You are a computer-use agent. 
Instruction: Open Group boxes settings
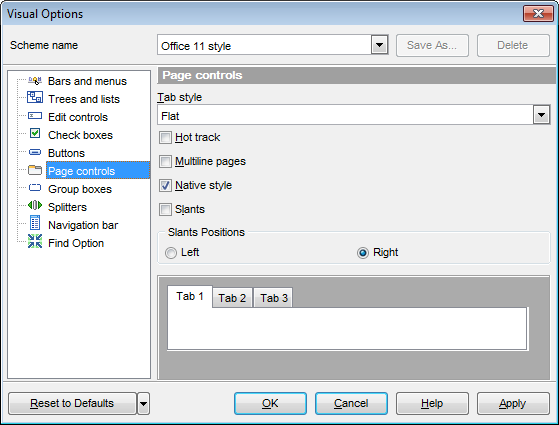[80, 189]
